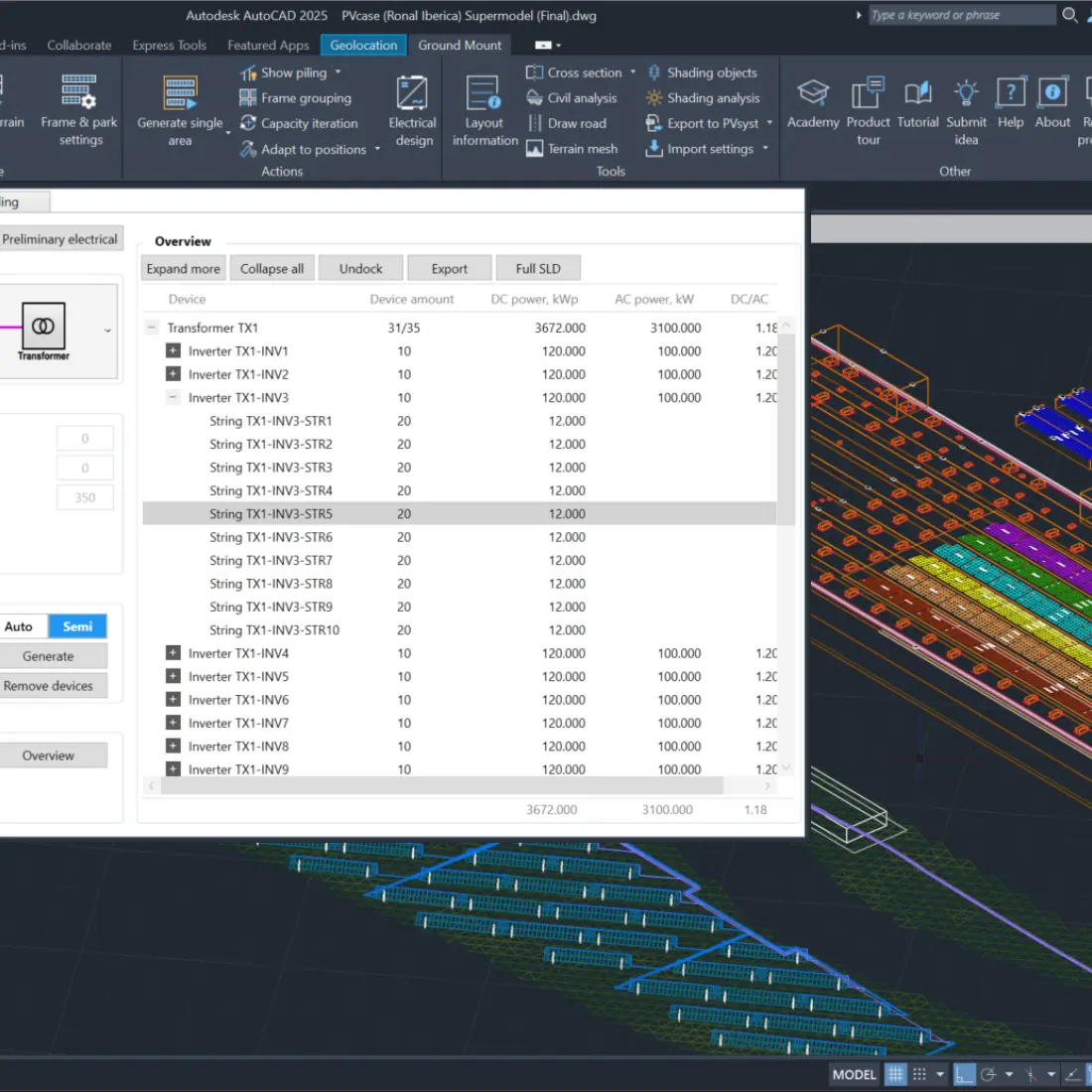This screenshot has width=1092, height=1092.
Task: Switch to Auto generation mode
Action: coord(19,626)
